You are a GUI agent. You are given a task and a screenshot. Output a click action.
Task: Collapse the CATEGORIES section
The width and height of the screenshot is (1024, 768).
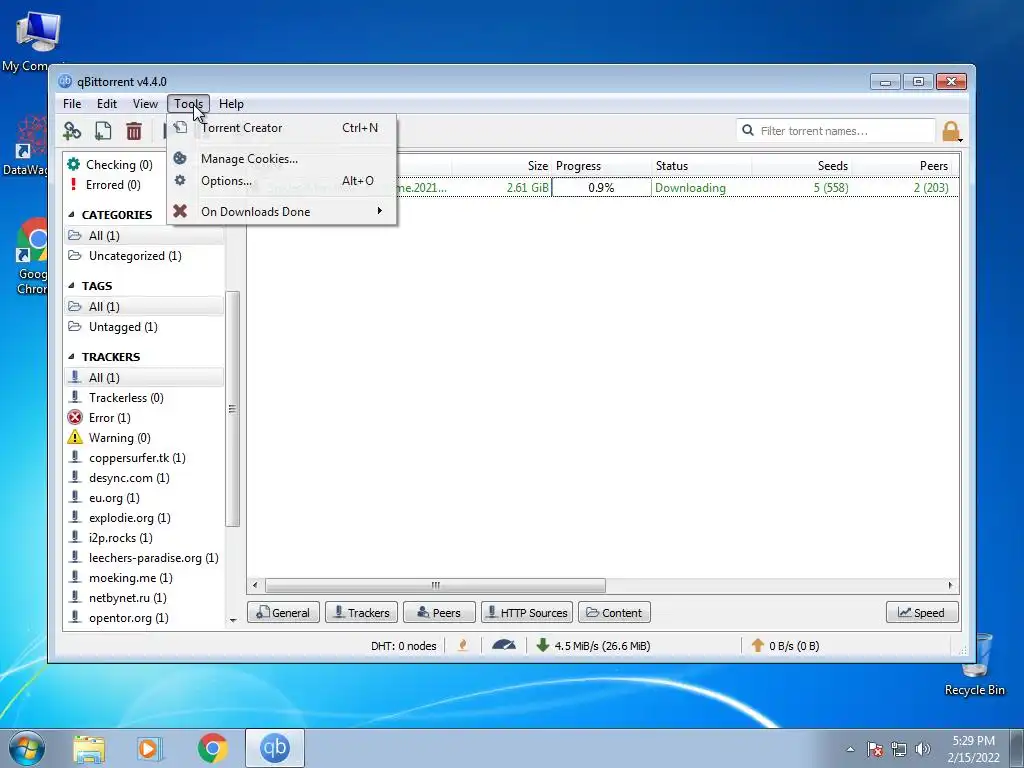pos(71,214)
